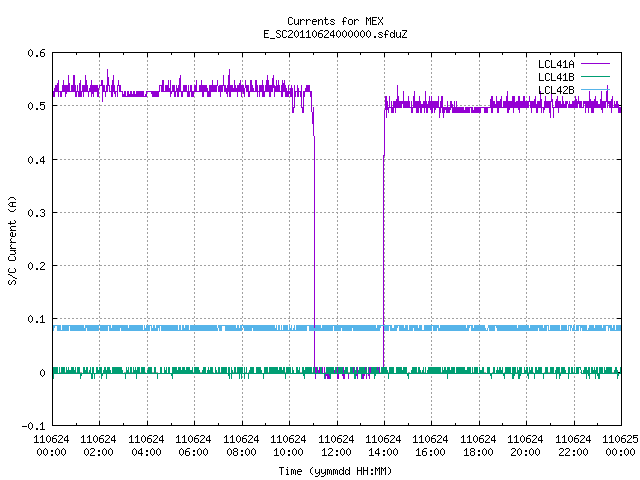This screenshot has width=640, height=480.
Task: Click the 0.3 y-axis tick value
Action: tap(36, 213)
